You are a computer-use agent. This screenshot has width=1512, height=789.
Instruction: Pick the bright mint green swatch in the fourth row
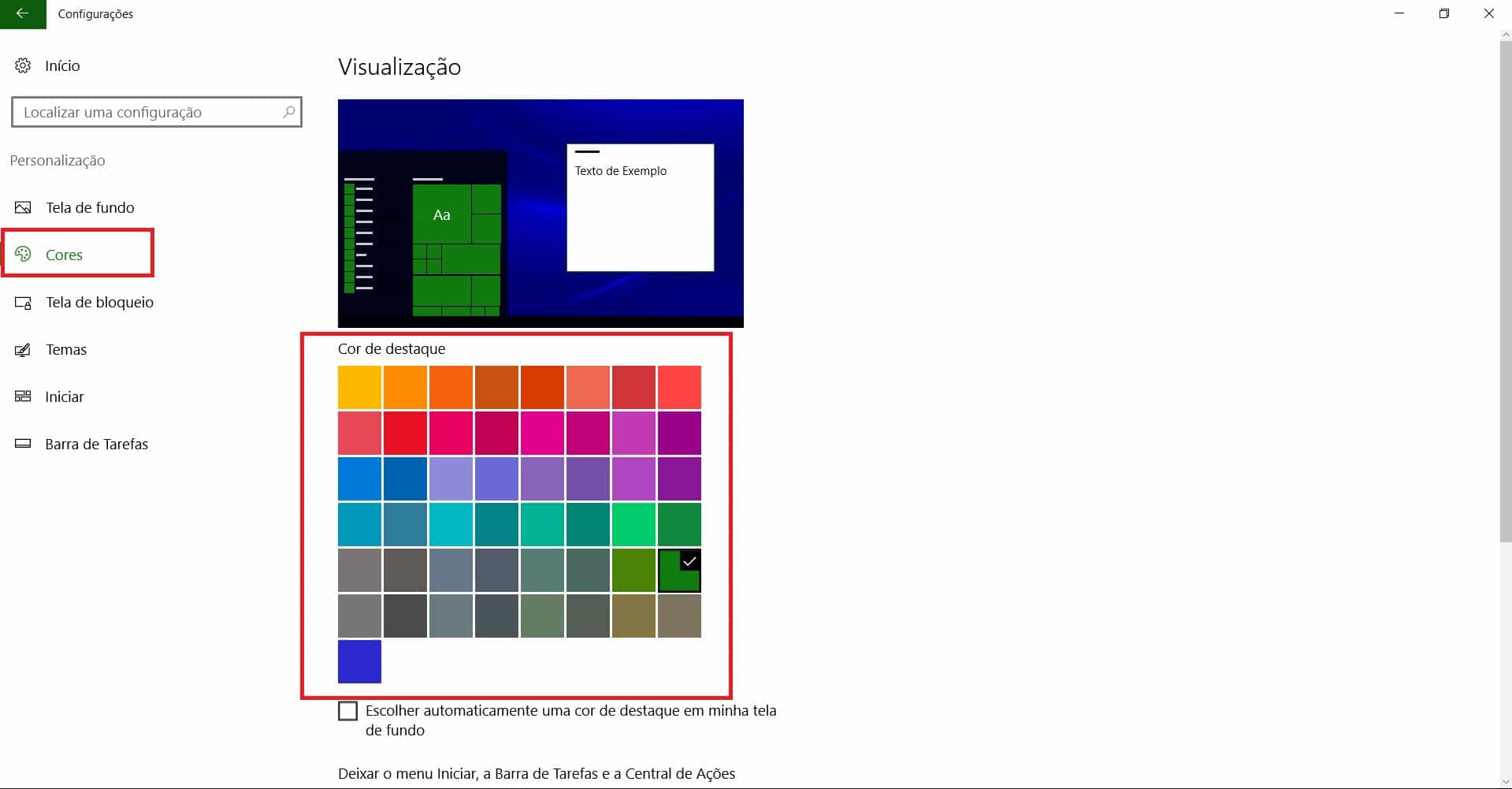(633, 524)
